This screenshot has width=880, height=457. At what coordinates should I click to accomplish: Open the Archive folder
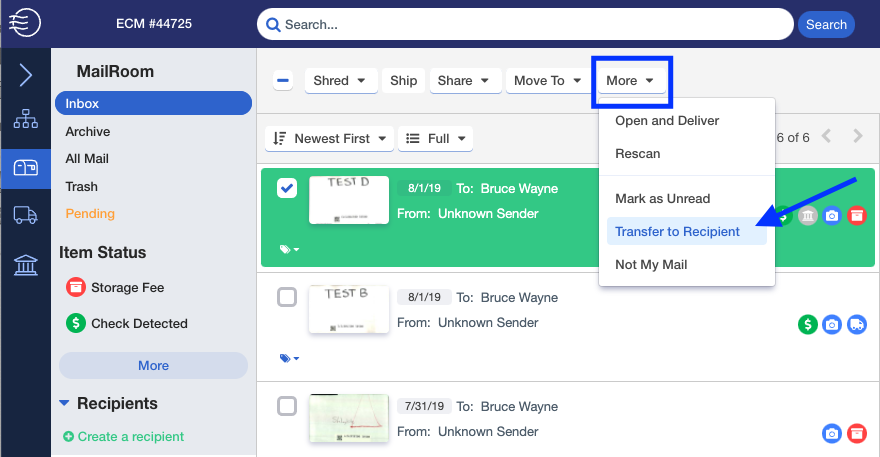pos(88,131)
